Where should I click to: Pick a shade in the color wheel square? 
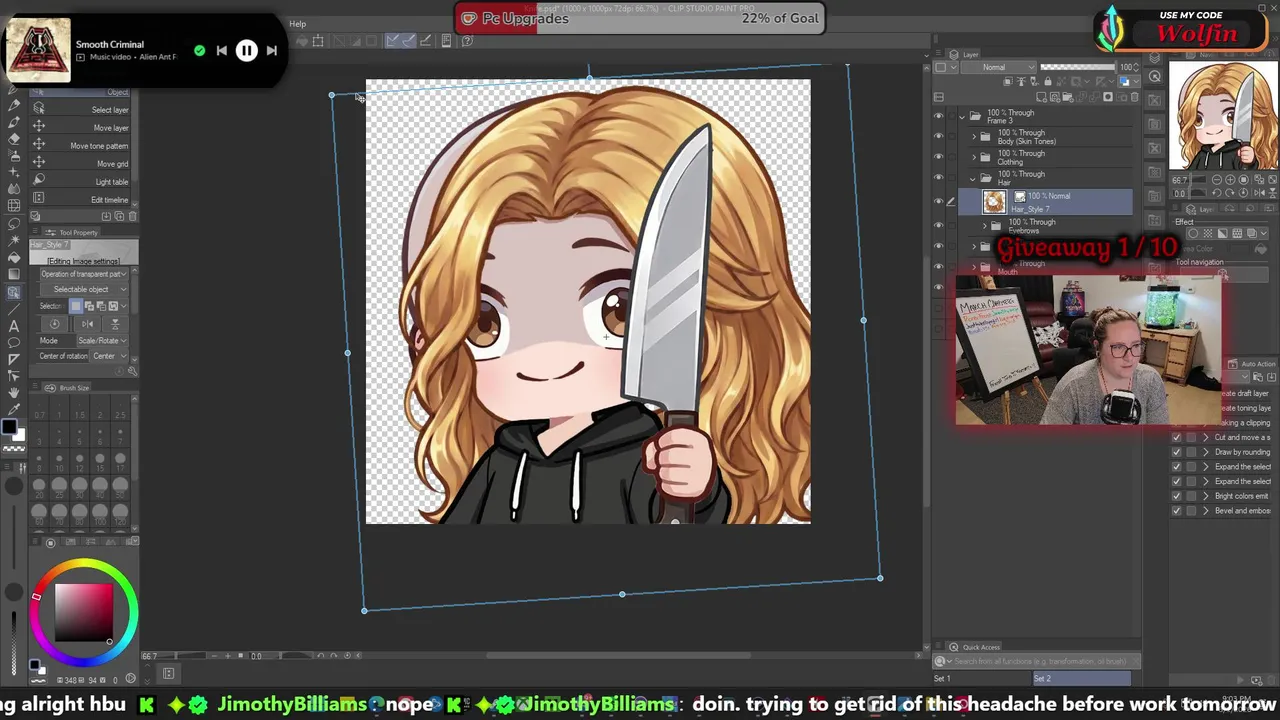coord(84,613)
